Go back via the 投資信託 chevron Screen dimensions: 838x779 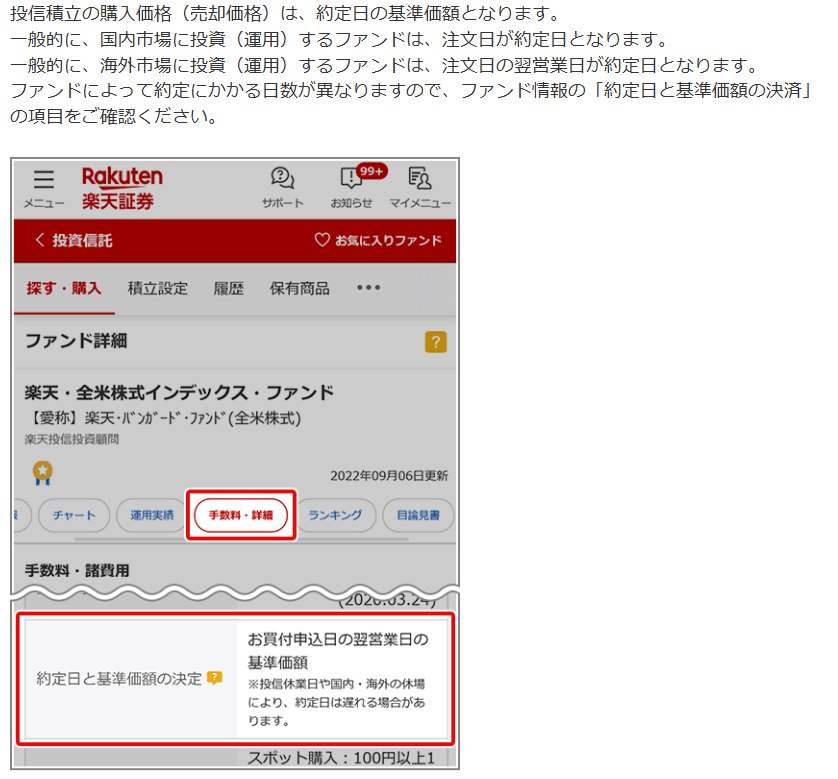tap(72, 241)
